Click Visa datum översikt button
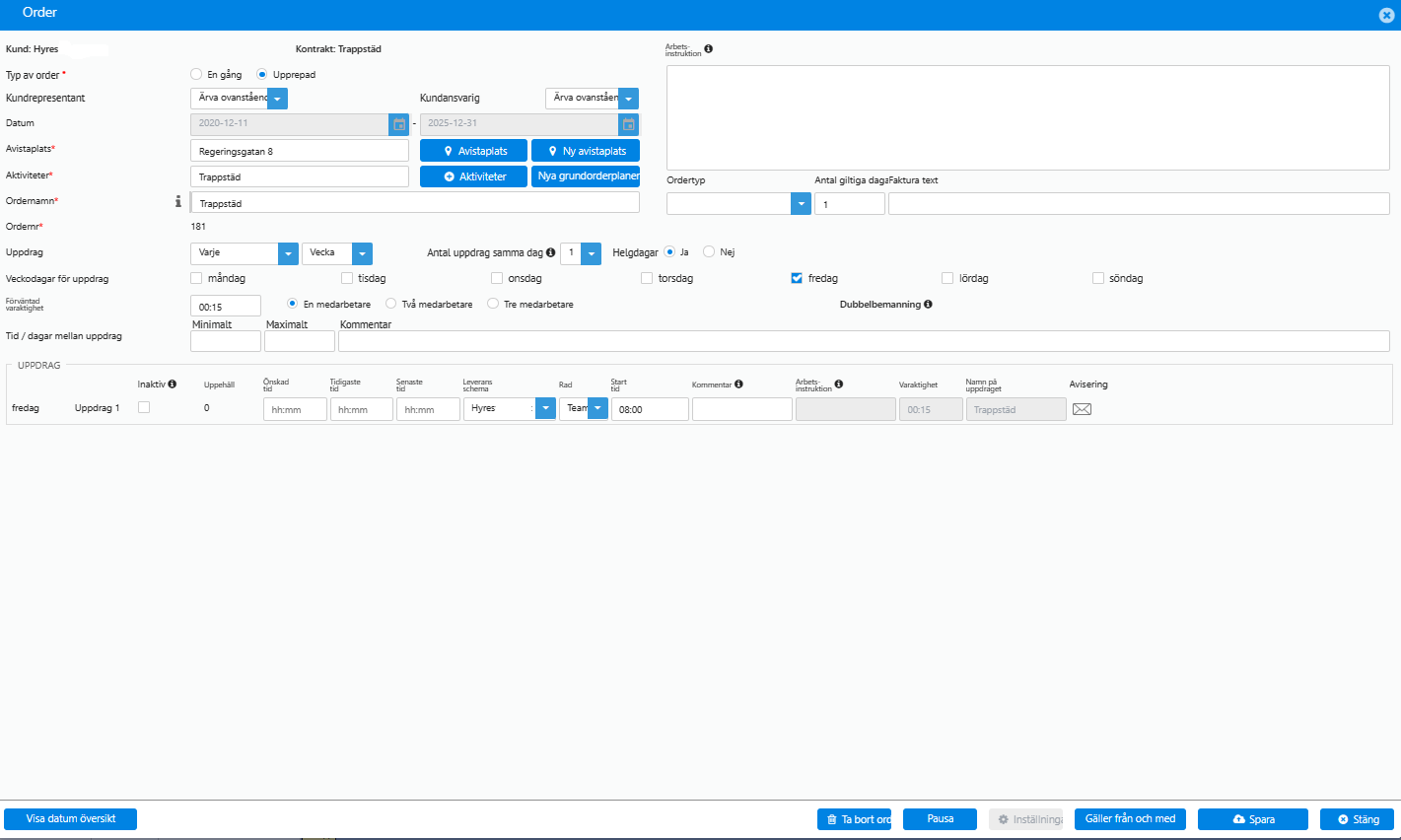The width and height of the screenshot is (1401, 840). click(71, 819)
